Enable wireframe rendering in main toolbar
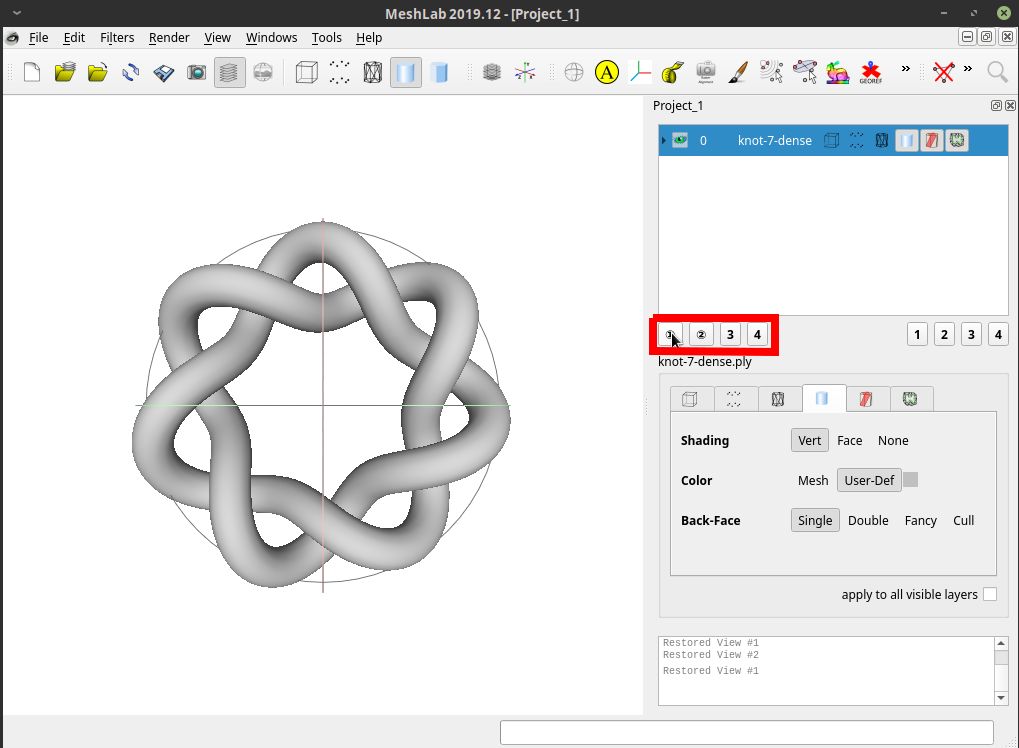 point(372,72)
